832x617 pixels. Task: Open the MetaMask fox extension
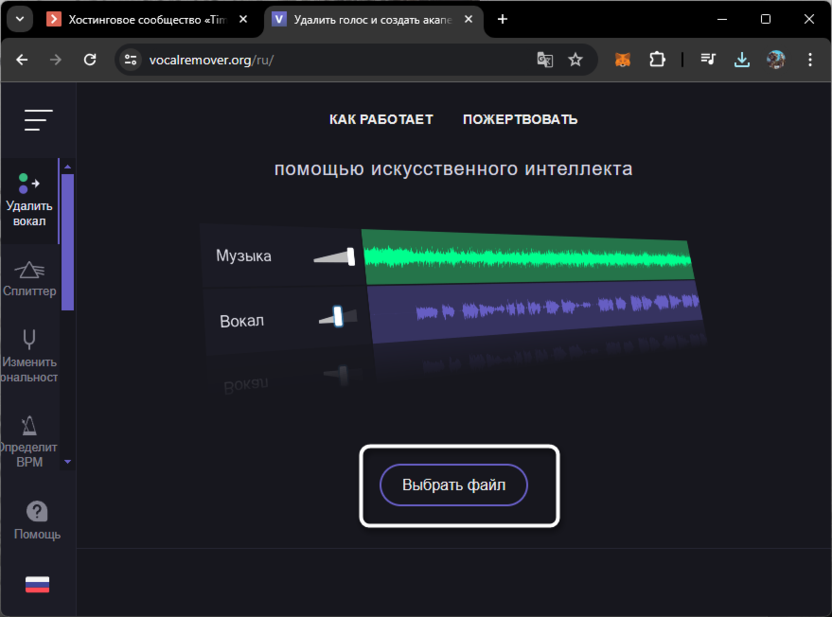point(622,59)
